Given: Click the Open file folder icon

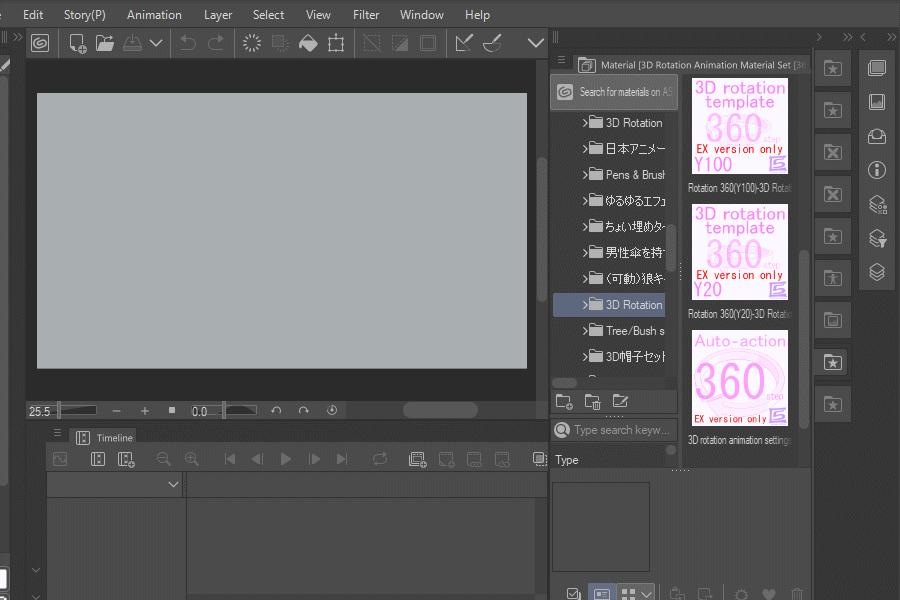Looking at the screenshot, I should click(x=105, y=43).
